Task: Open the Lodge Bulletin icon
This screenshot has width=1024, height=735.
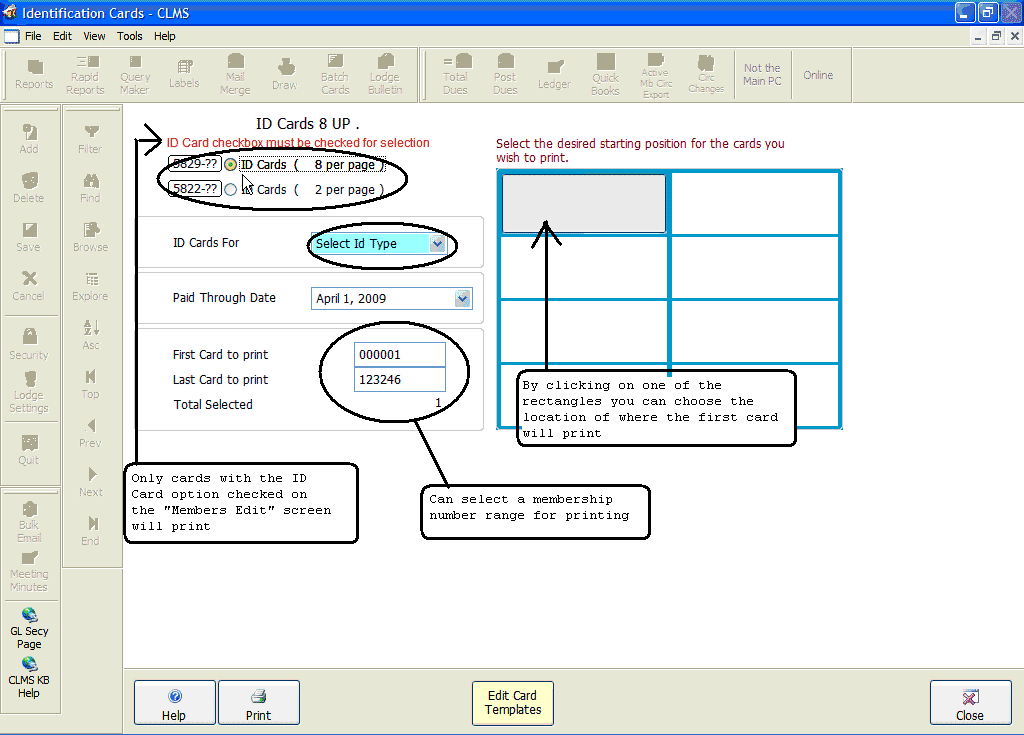Action: tap(384, 75)
